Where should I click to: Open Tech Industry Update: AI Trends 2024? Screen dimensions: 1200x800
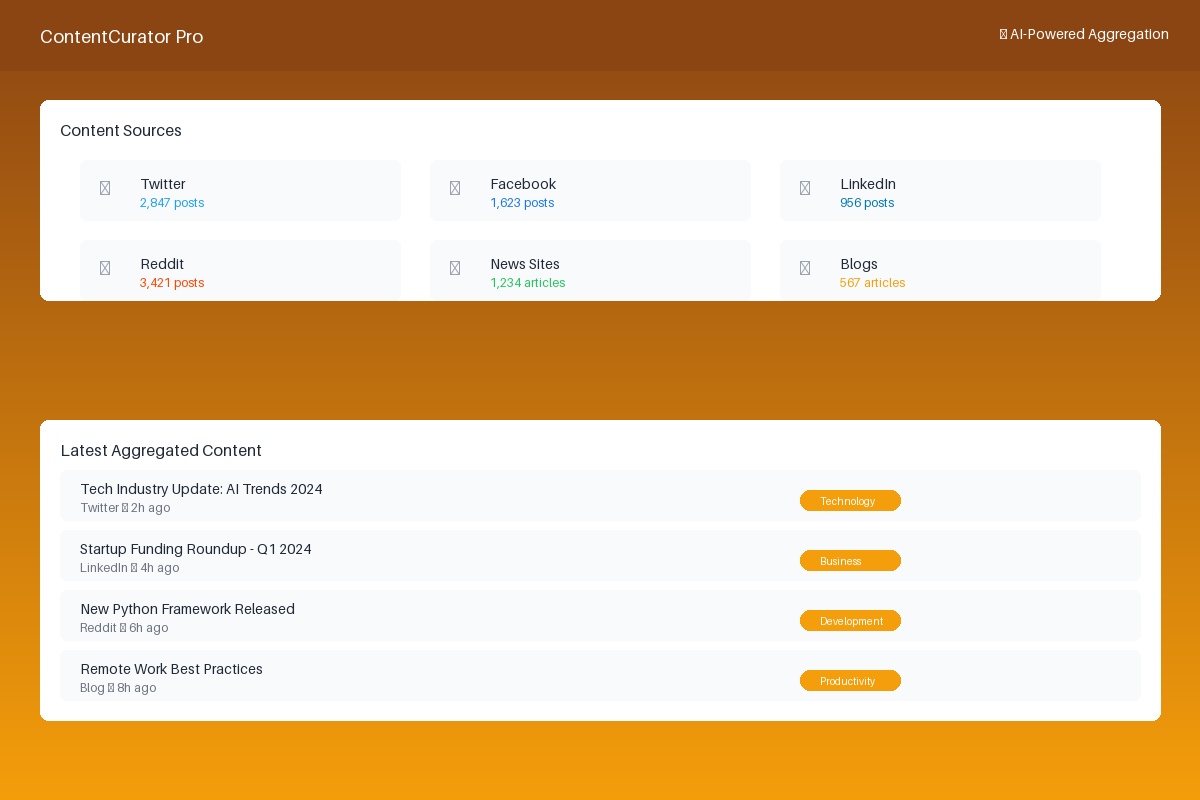(x=202, y=489)
